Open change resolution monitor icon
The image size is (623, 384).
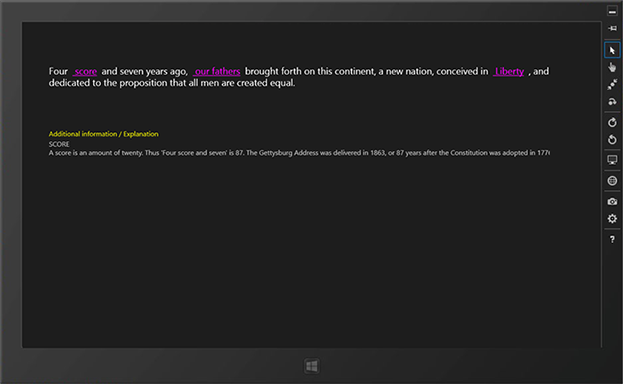612,160
